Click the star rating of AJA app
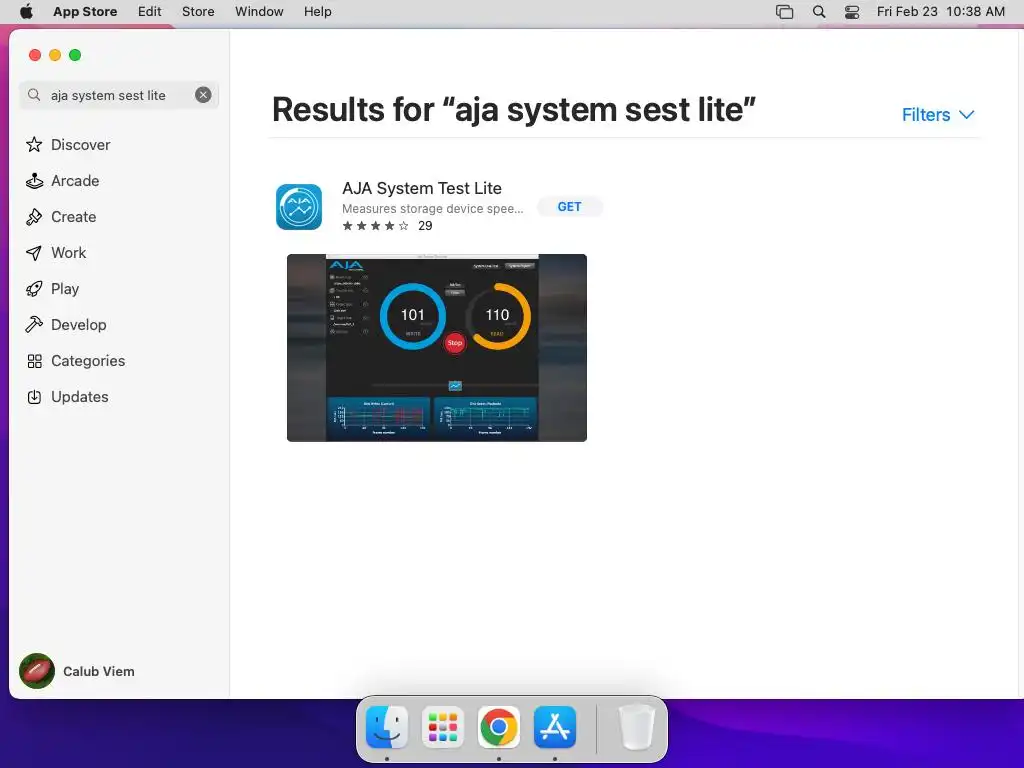Image resolution: width=1024 pixels, height=768 pixels. 376,225
